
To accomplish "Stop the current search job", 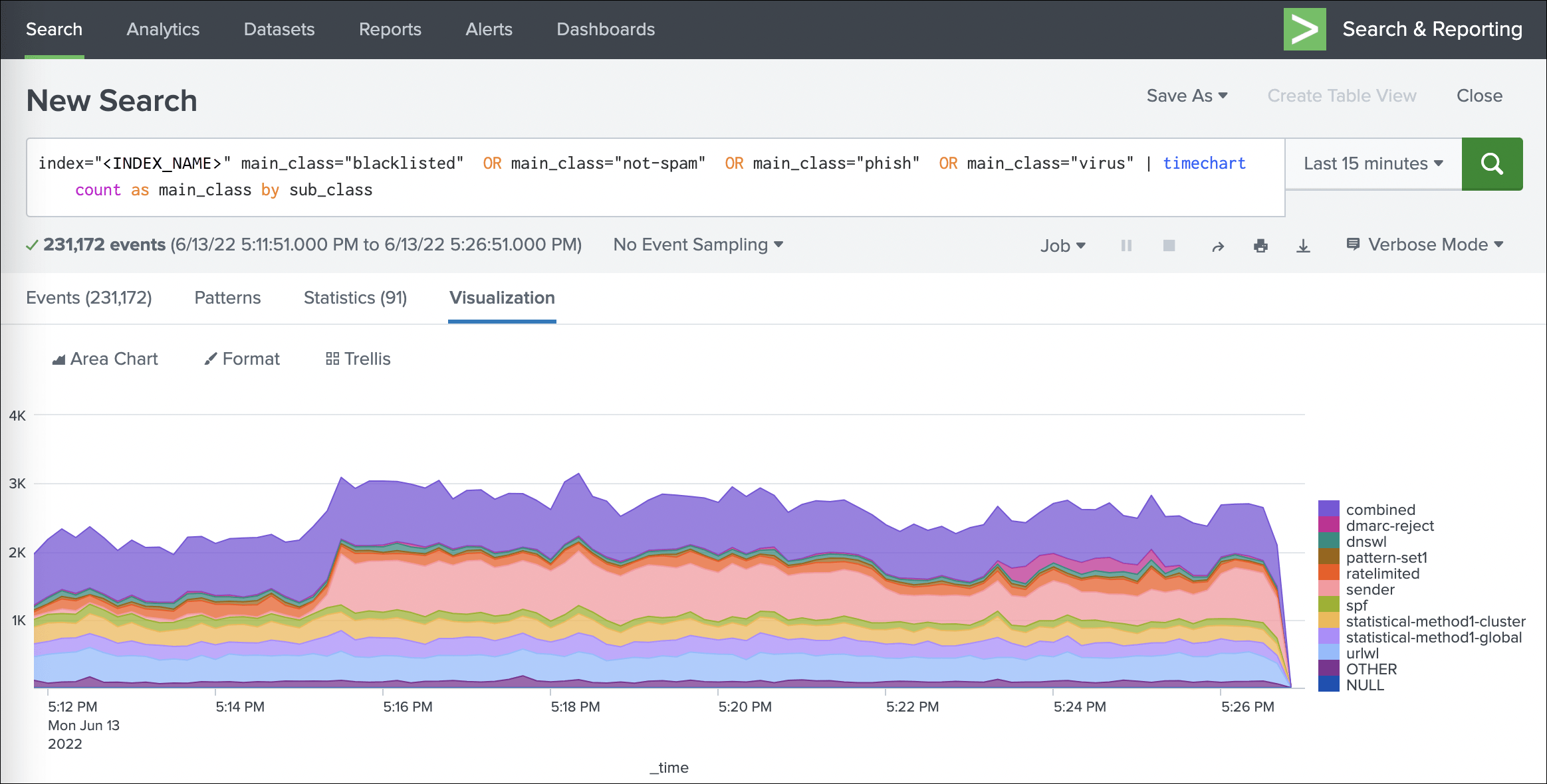I will pos(1169,245).
